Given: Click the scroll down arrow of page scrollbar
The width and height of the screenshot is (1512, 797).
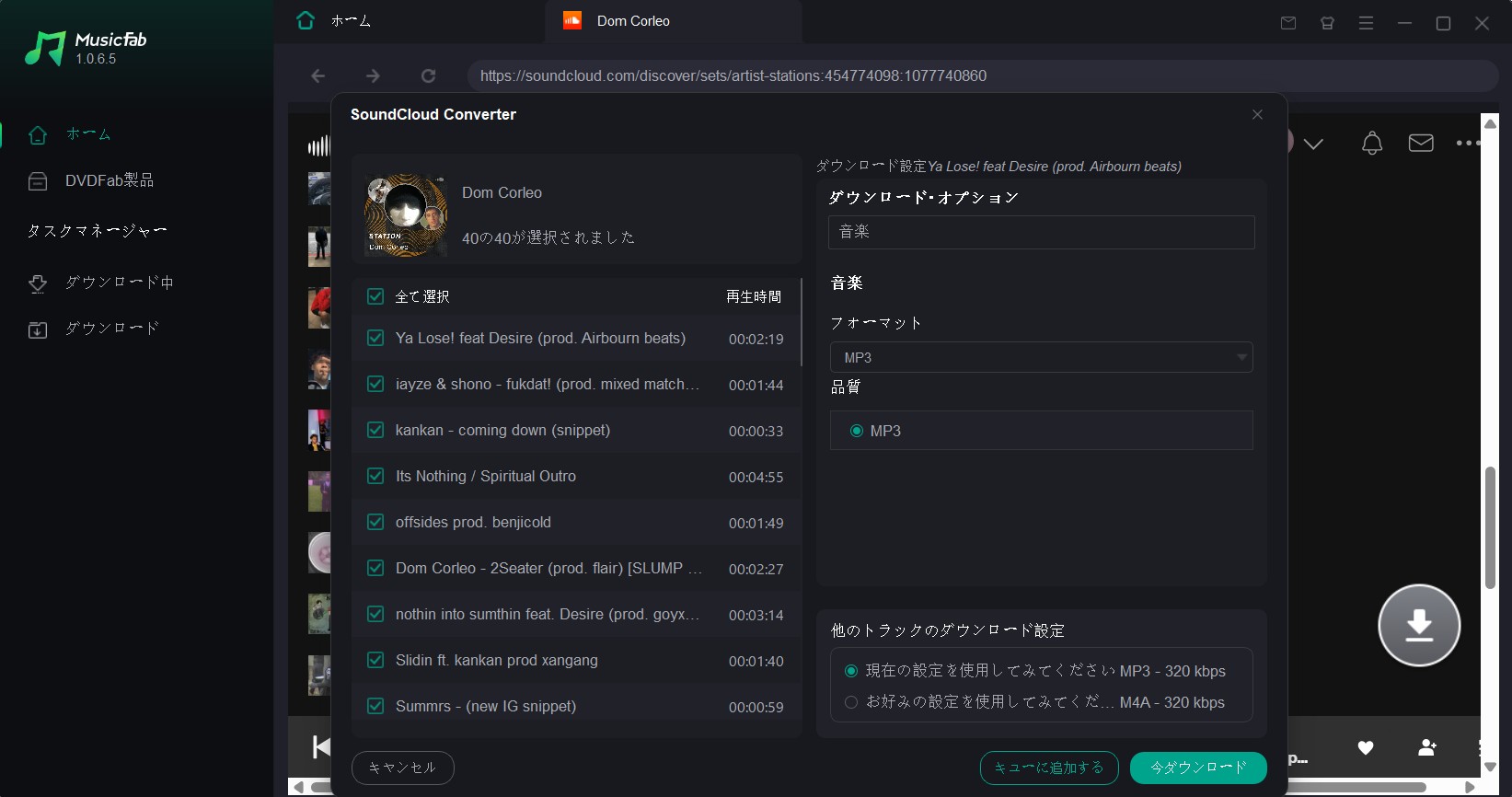Looking at the screenshot, I should [x=1490, y=767].
